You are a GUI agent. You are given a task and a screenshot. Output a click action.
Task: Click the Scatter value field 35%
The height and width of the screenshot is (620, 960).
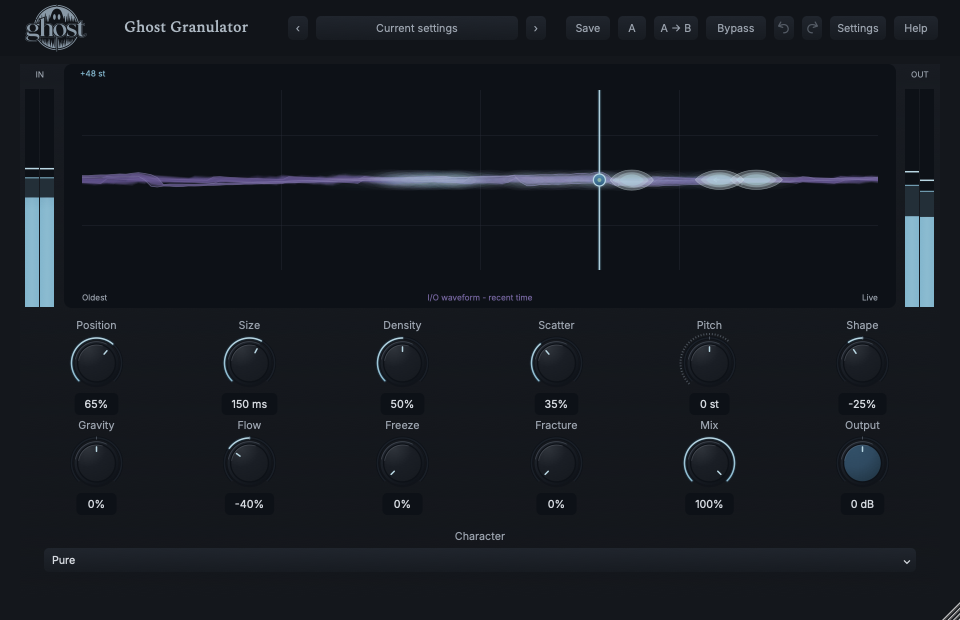[556, 404]
